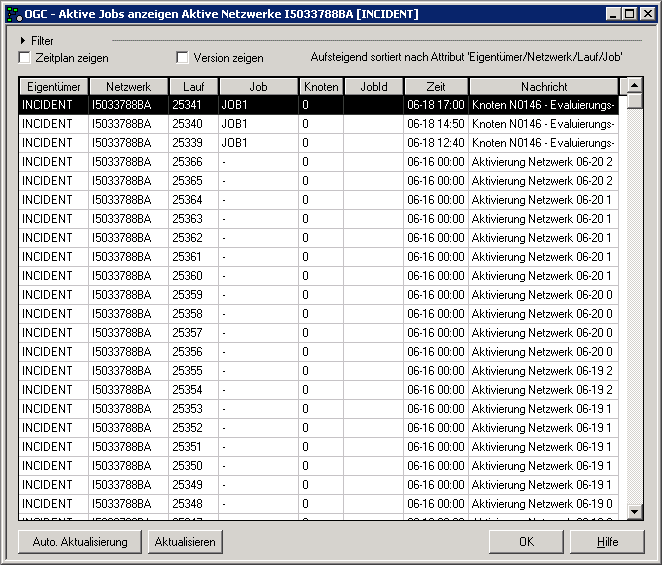
Task: Click the scrollbar down arrow
Action: pyautogui.click(x=635, y=512)
